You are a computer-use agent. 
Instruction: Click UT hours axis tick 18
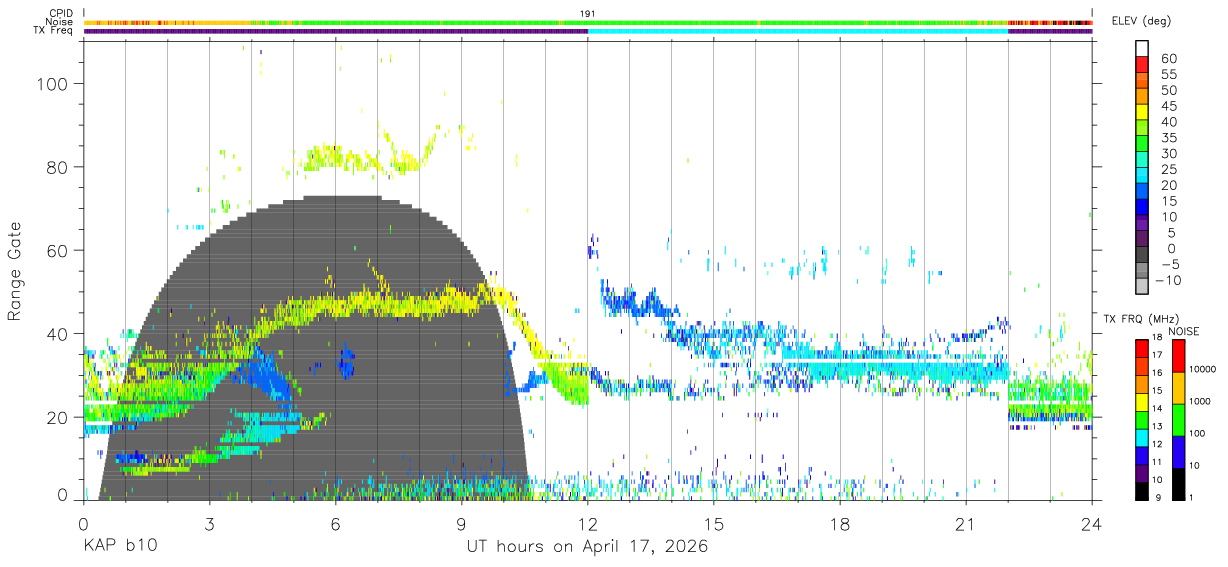click(x=840, y=524)
